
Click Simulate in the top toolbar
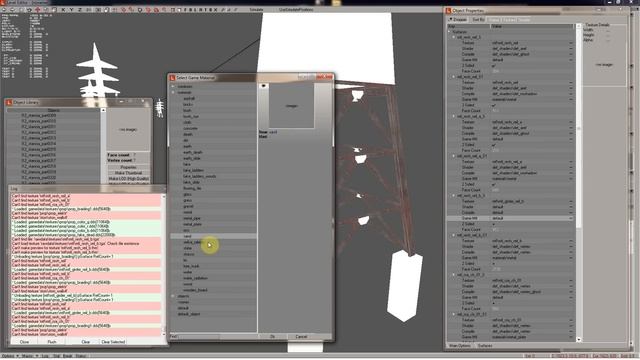click(x=256, y=9)
